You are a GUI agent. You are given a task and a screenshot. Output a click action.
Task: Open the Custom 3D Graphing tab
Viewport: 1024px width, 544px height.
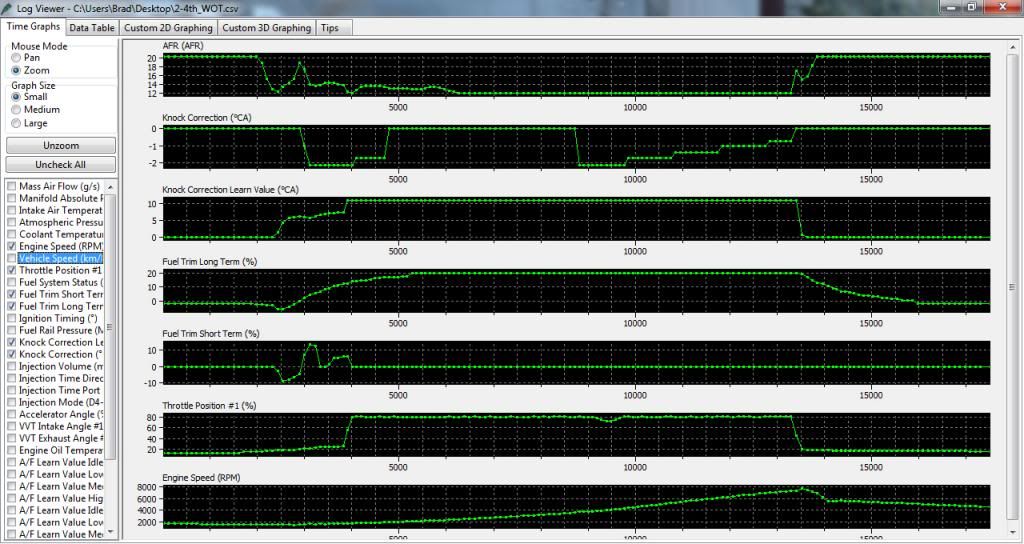pyautogui.click(x=265, y=28)
